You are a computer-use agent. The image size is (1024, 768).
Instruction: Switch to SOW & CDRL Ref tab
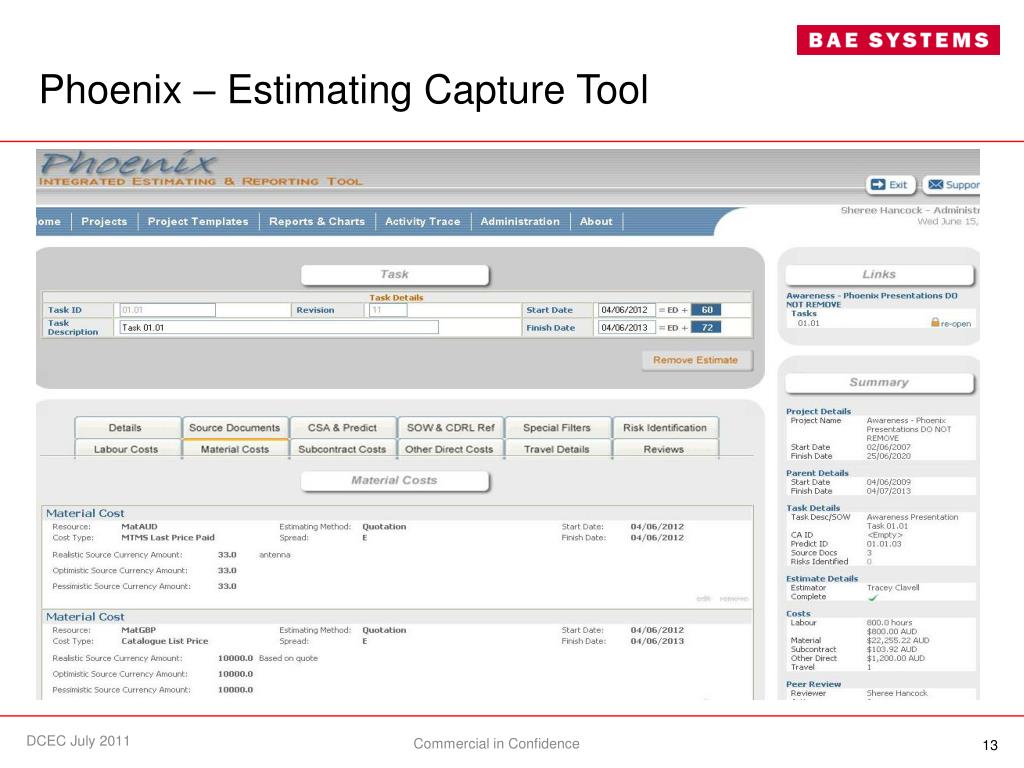coord(451,428)
